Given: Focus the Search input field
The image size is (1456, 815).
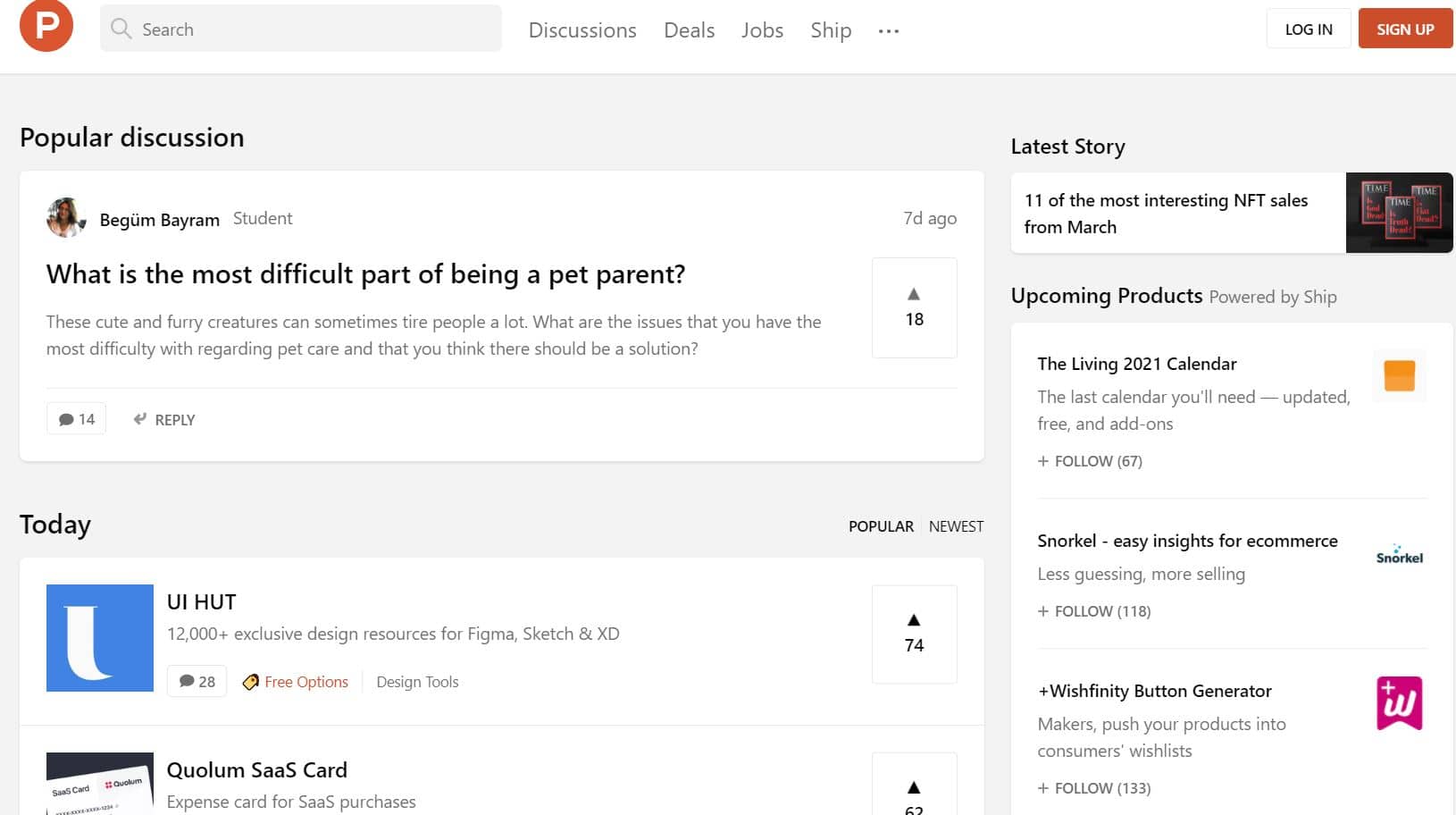Looking at the screenshot, I should coord(301,29).
